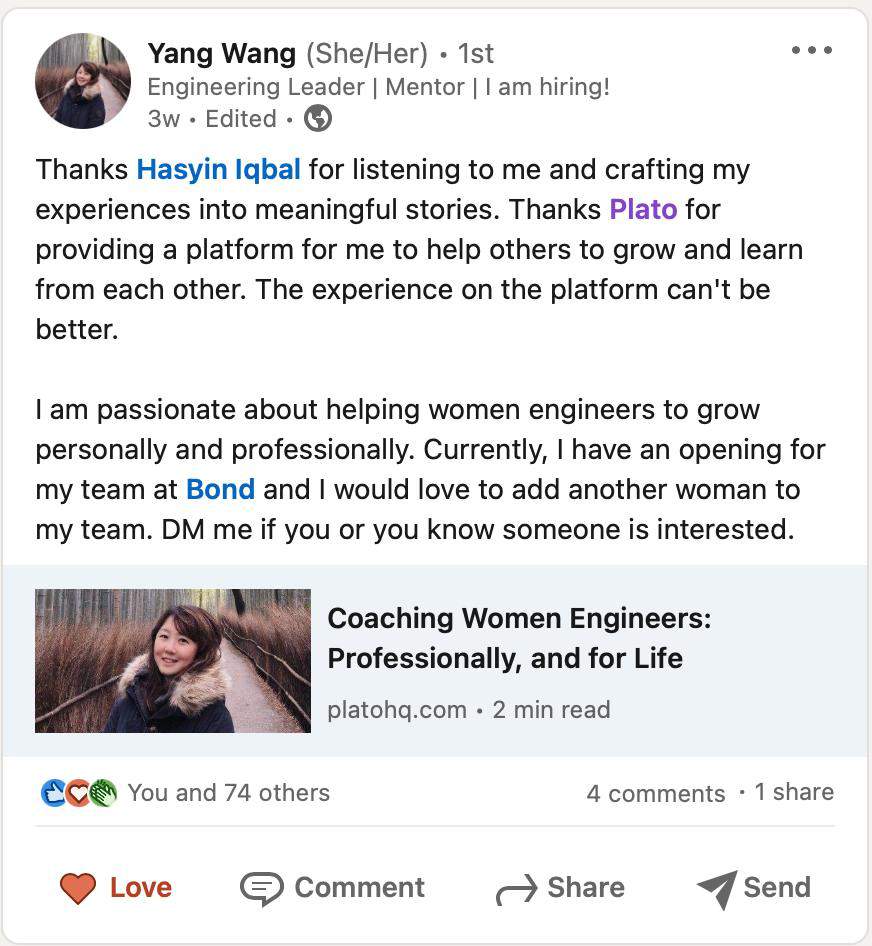The height and width of the screenshot is (946, 872).
Task: View the You and 74 others reactions
Action: coord(229,793)
